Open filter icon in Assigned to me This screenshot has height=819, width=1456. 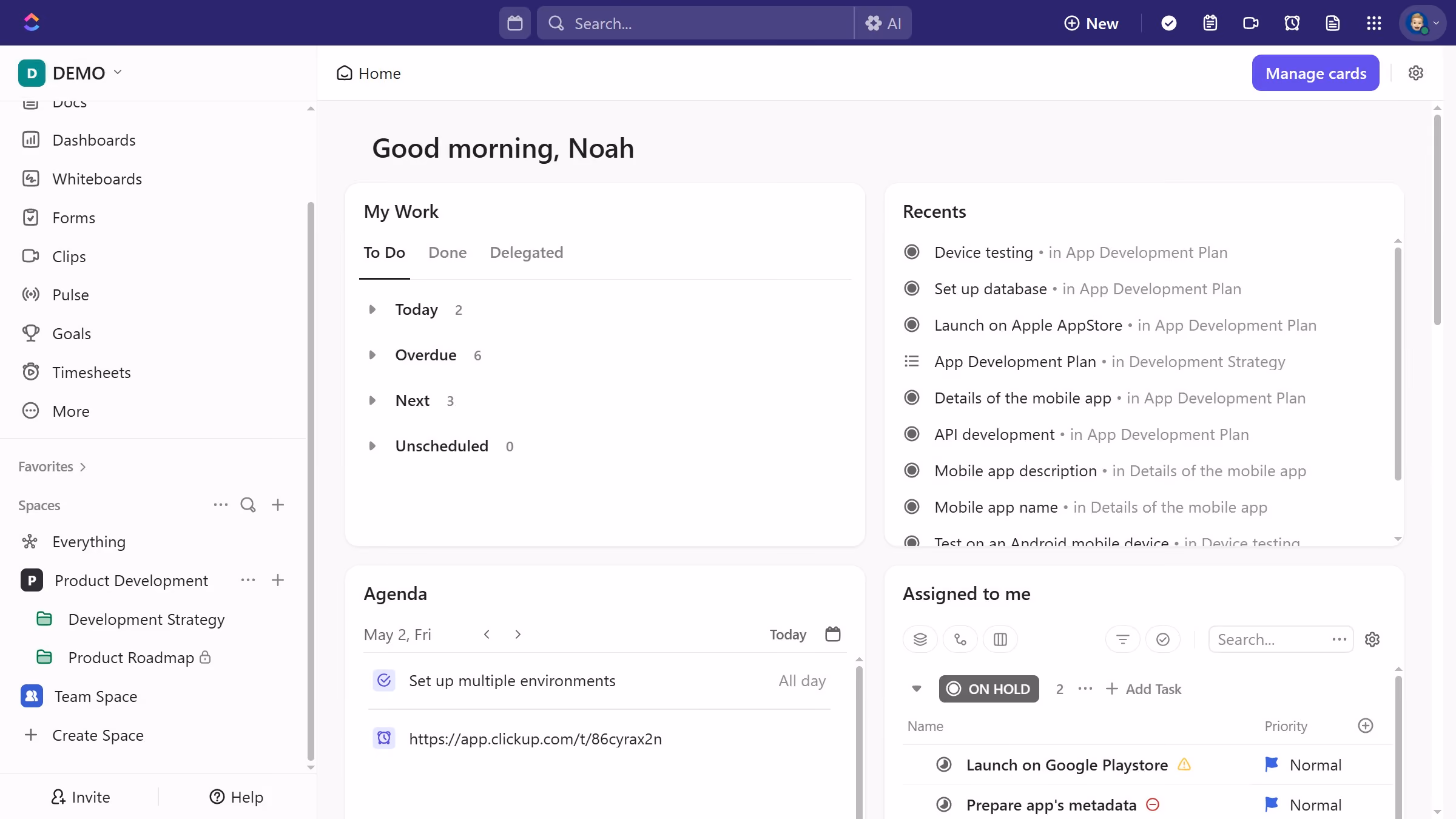coord(1123,639)
